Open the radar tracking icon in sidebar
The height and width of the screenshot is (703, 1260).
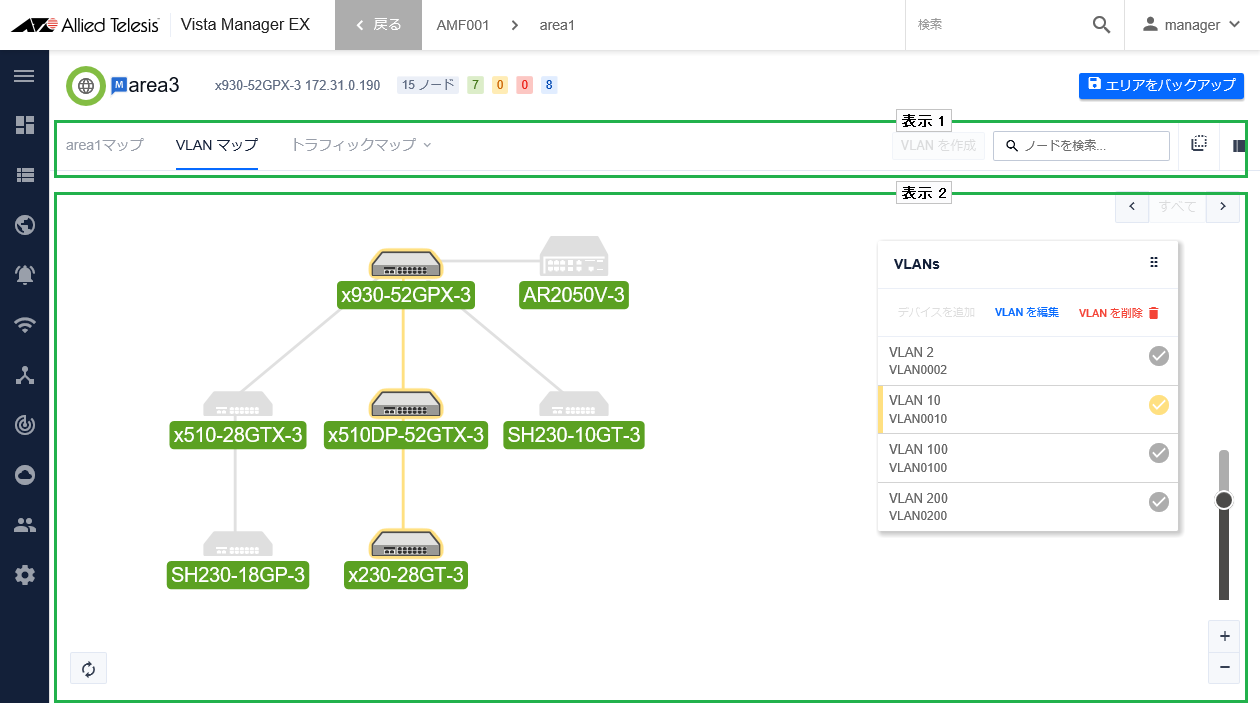(24, 425)
